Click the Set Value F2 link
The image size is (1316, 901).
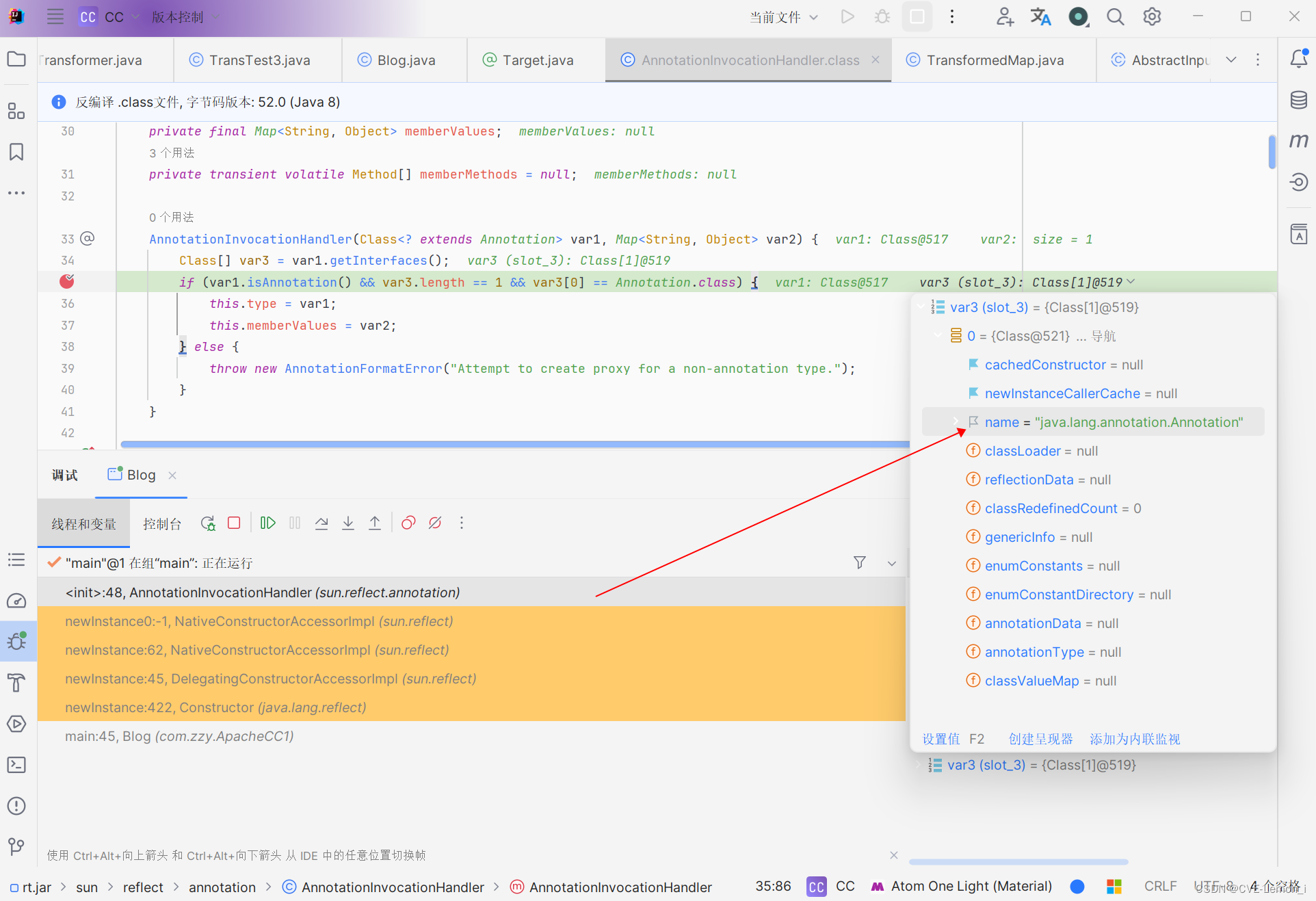pyautogui.click(x=953, y=739)
